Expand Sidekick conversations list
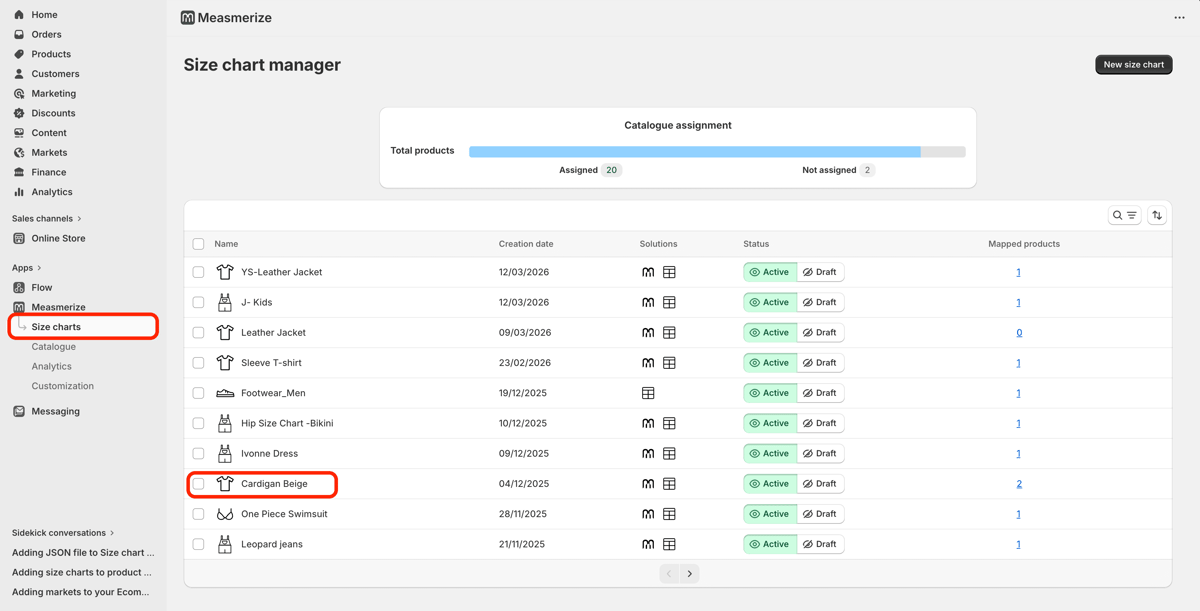The image size is (1200, 611). click(x=112, y=533)
